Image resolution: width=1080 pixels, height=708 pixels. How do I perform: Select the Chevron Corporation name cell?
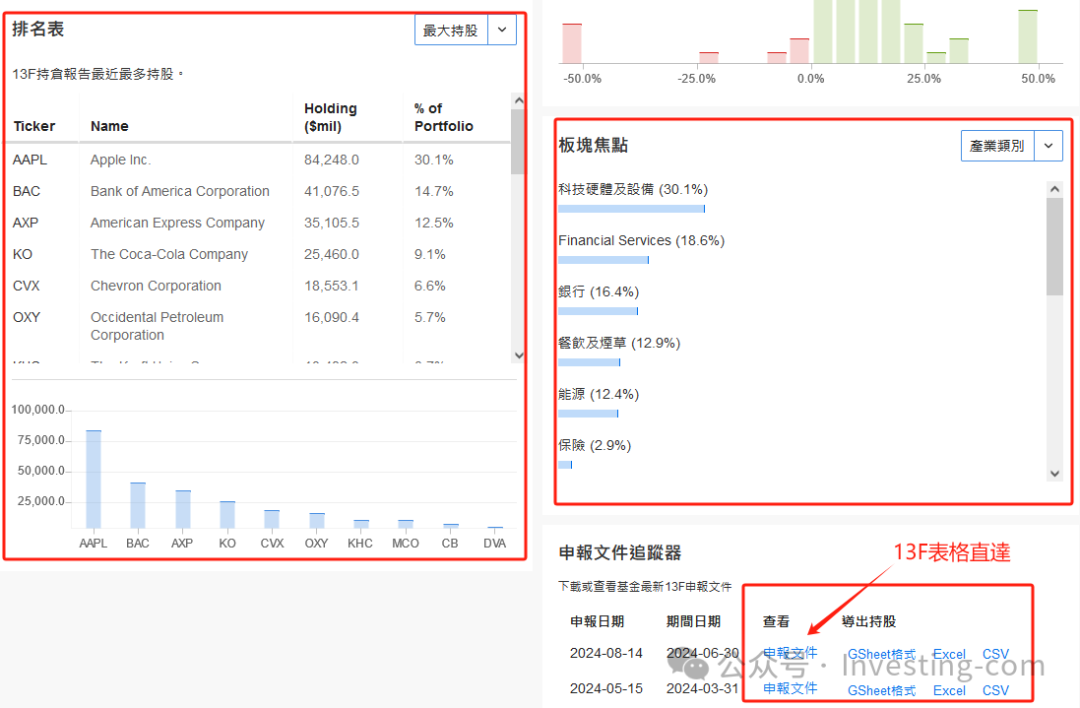tap(156, 286)
